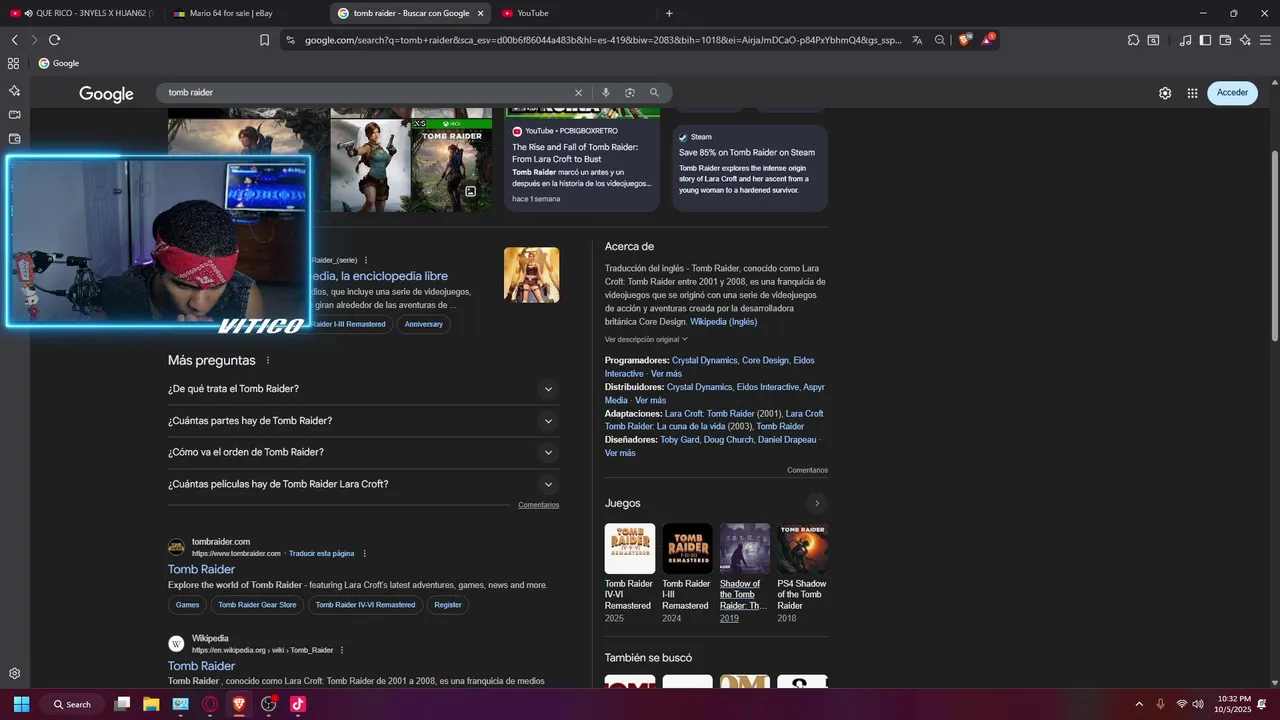Open options menu beside 'Más preguntas'
Screen dimensions: 1280x720
pos(268,360)
